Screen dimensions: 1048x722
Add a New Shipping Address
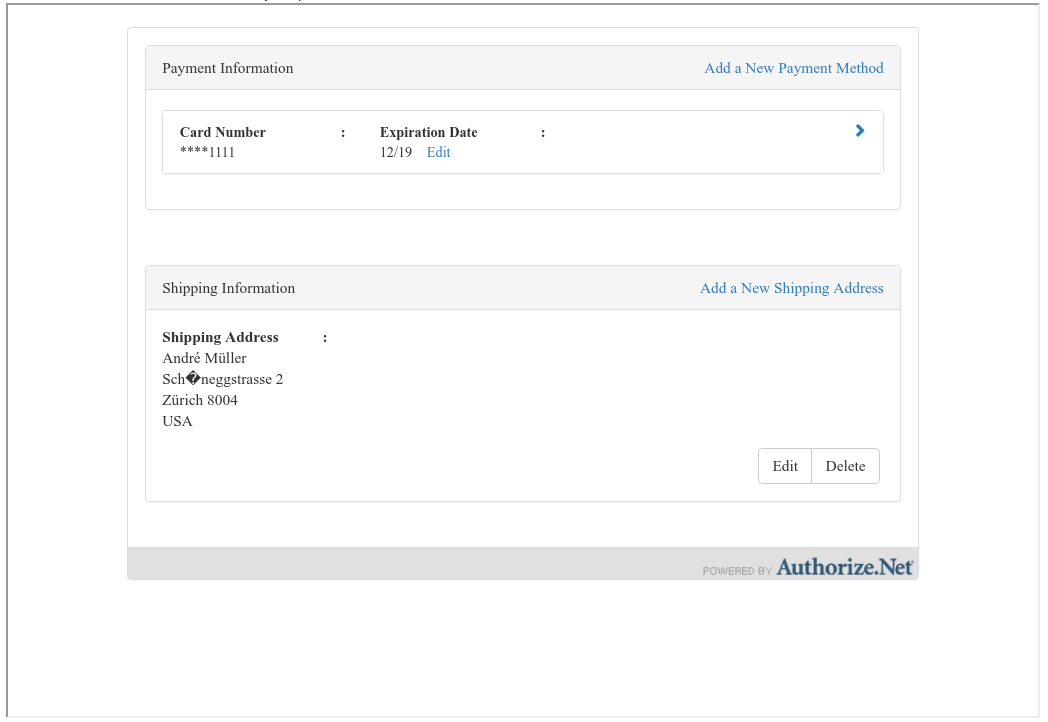[791, 288]
